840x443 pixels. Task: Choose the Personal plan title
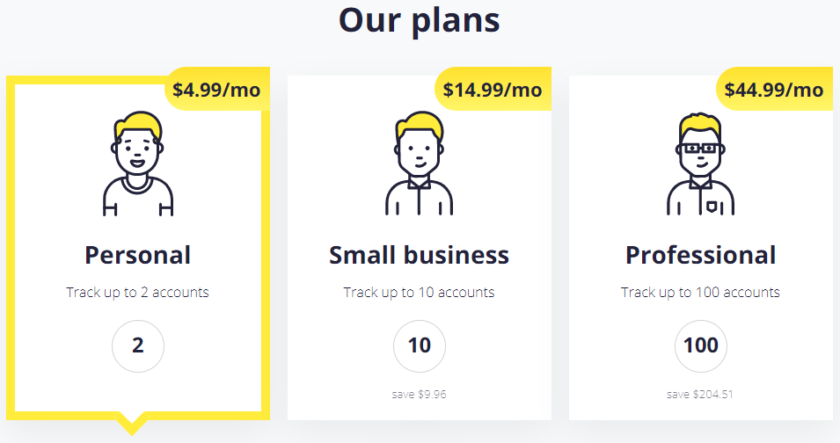(x=138, y=255)
